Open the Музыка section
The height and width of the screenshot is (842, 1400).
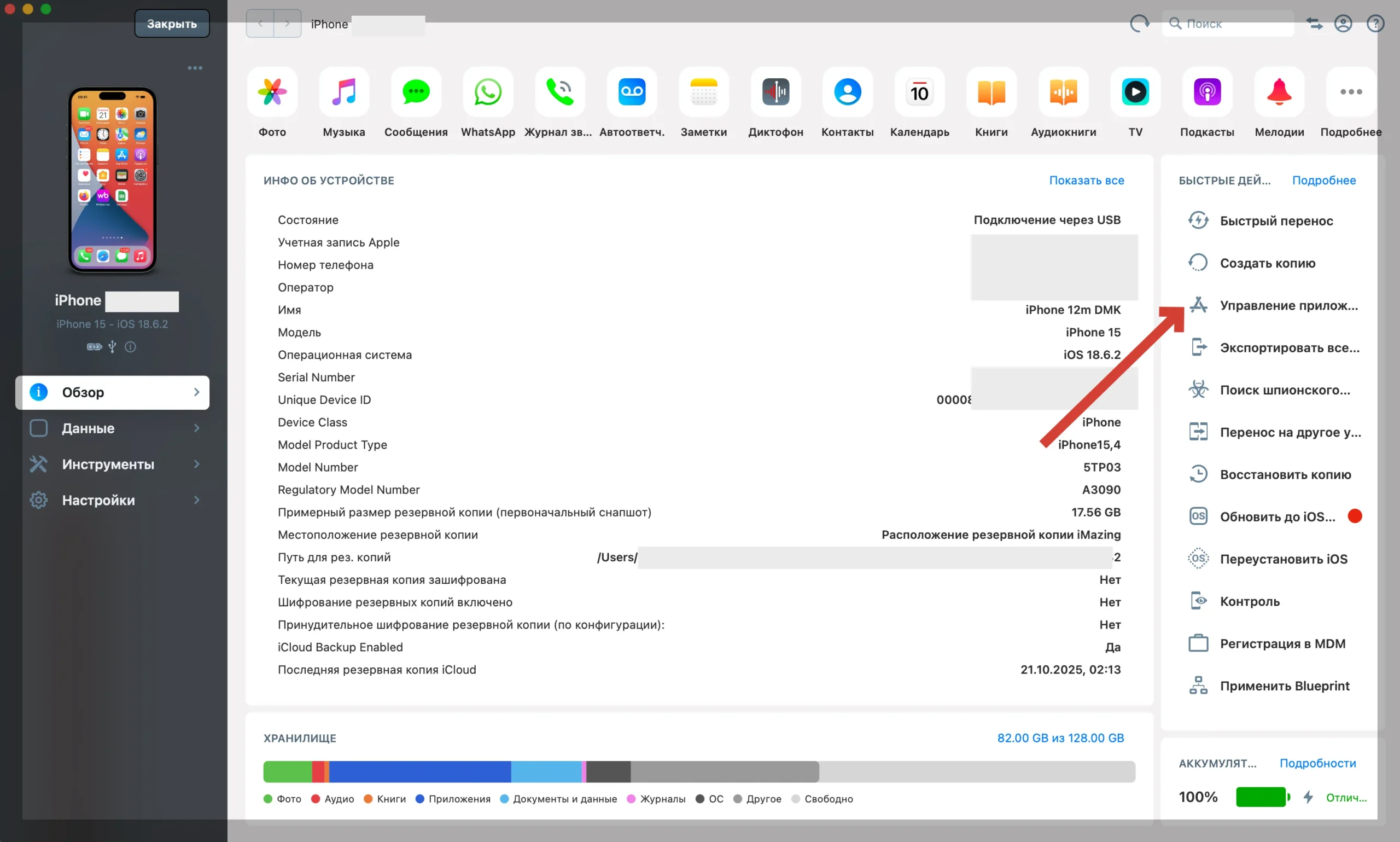[x=344, y=92]
